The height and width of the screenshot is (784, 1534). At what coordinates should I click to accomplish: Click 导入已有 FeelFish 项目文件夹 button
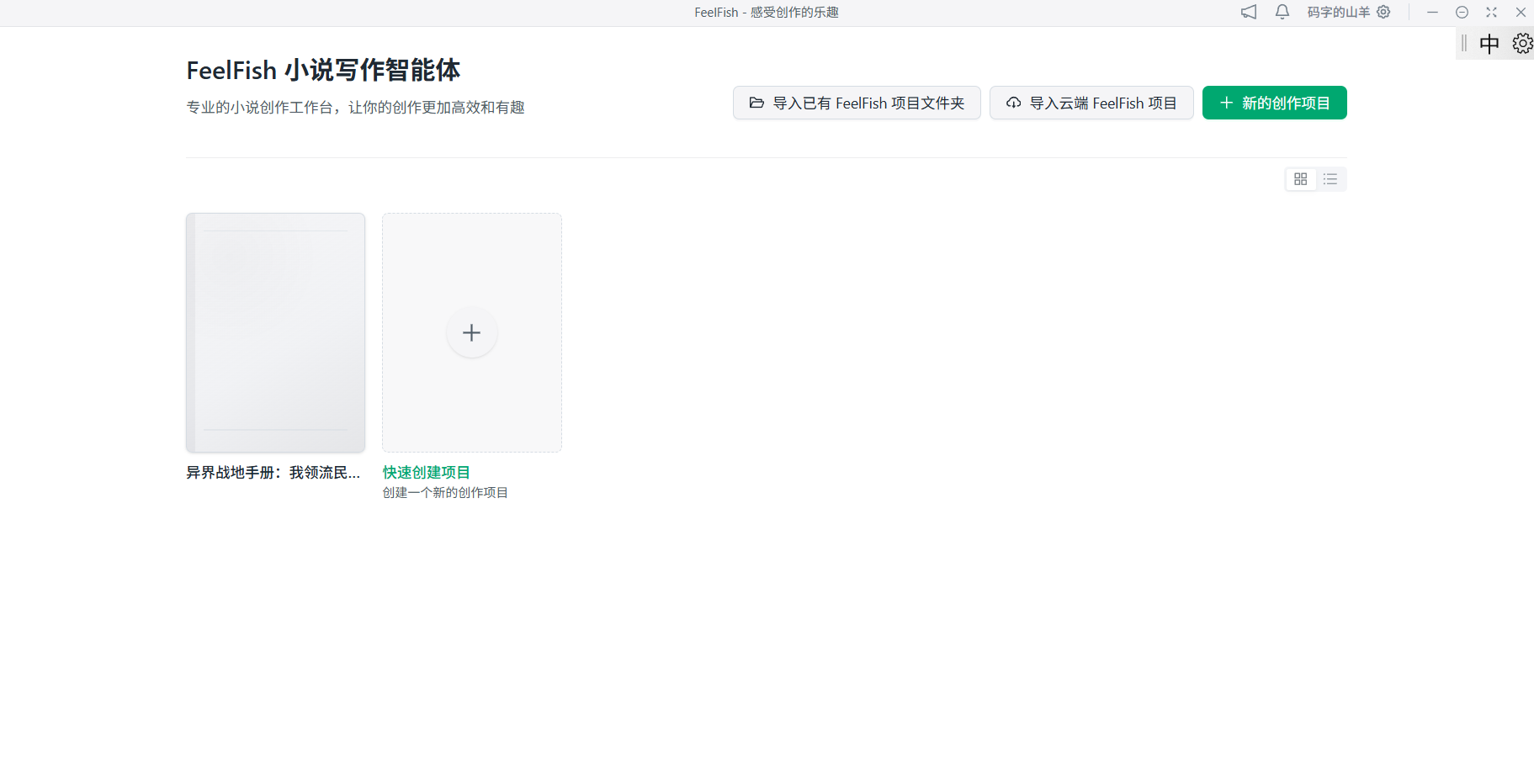(x=857, y=103)
